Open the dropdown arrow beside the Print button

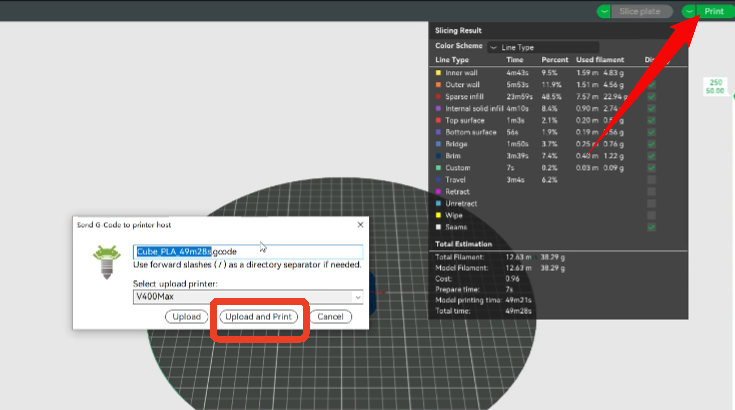coord(690,11)
